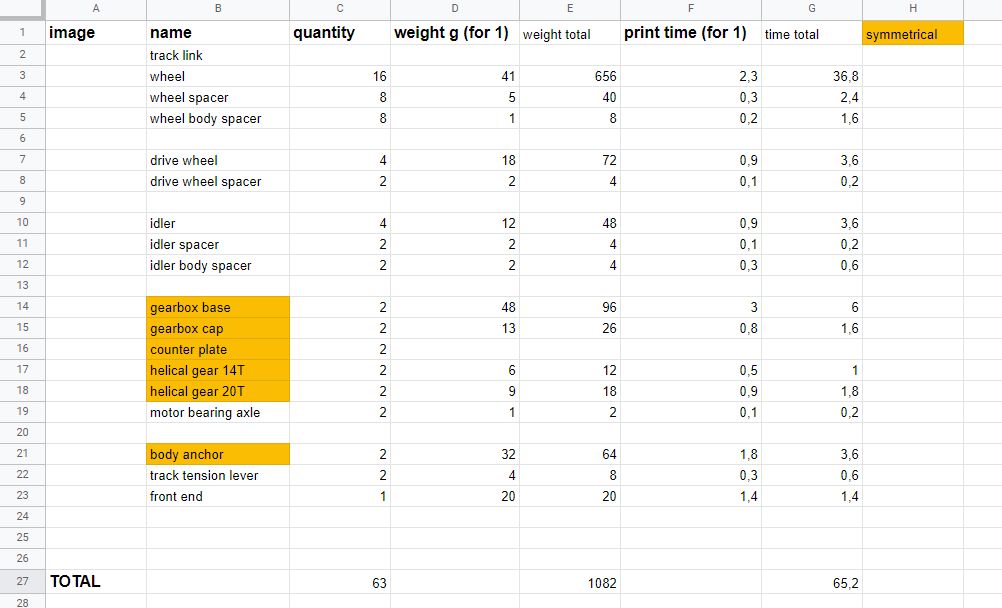1002x608 pixels.
Task: Select the front end name cell
Action: 218,496
